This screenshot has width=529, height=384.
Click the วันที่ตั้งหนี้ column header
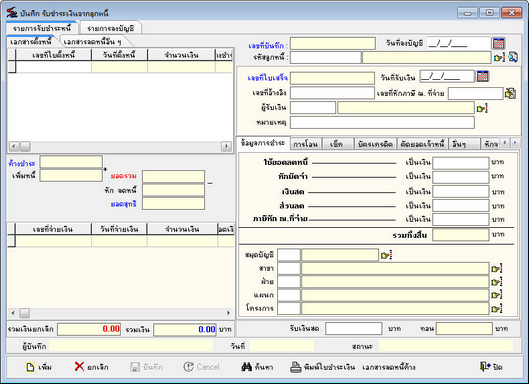tap(119, 55)
